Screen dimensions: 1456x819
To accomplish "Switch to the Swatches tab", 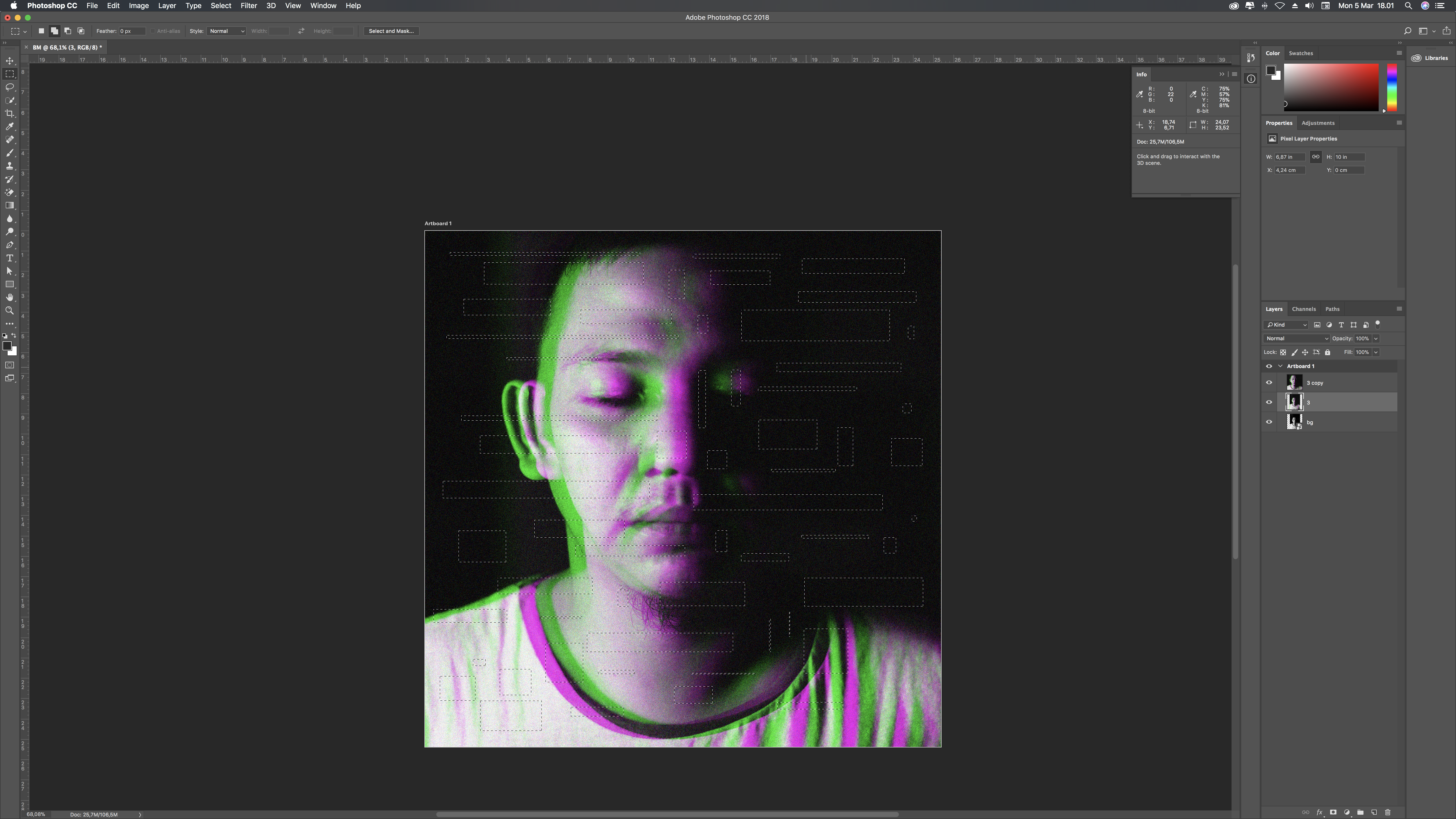I will (1301, 53).
